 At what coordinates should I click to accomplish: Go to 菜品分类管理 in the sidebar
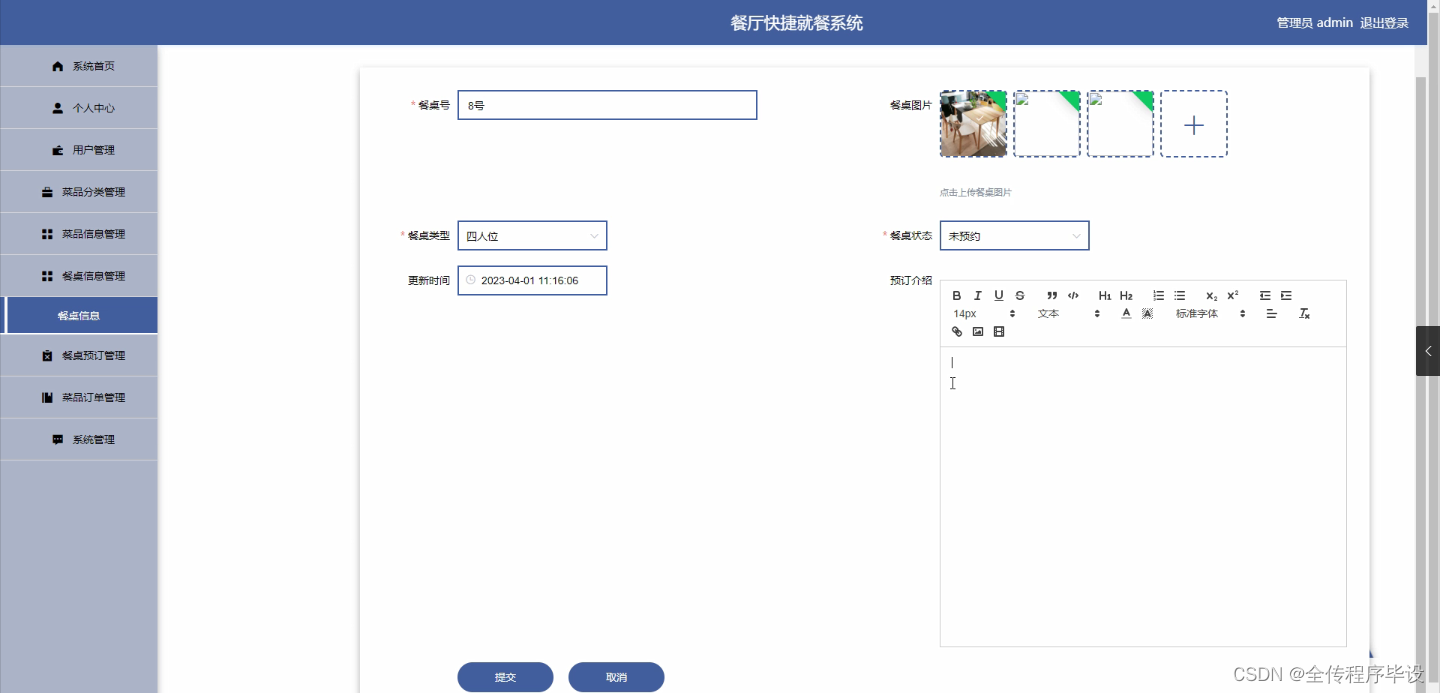[80, 191]
